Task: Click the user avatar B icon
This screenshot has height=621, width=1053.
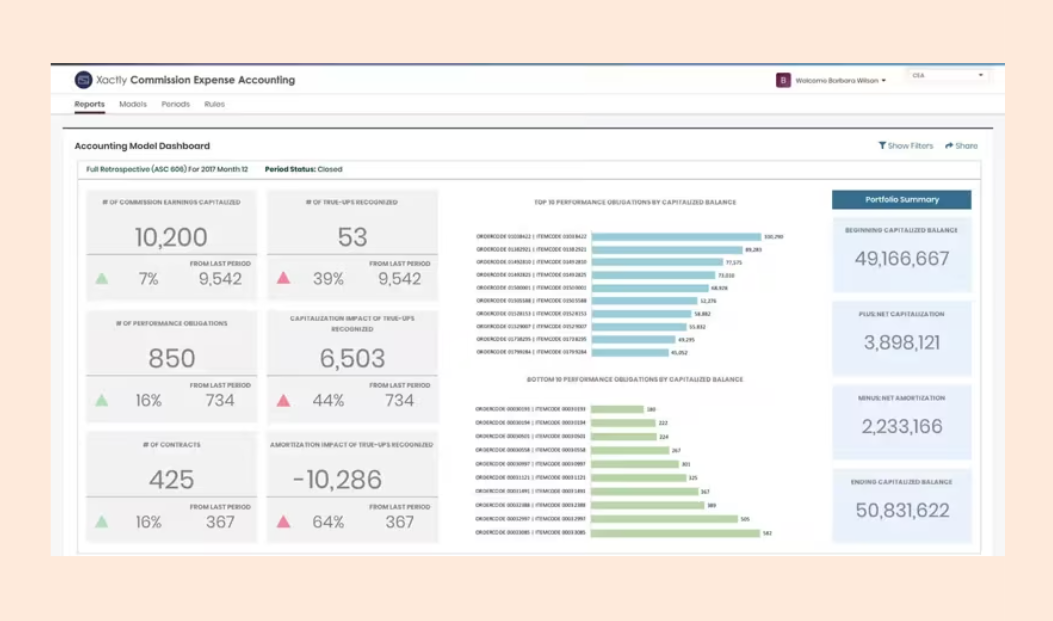Action: coord(782,80)
